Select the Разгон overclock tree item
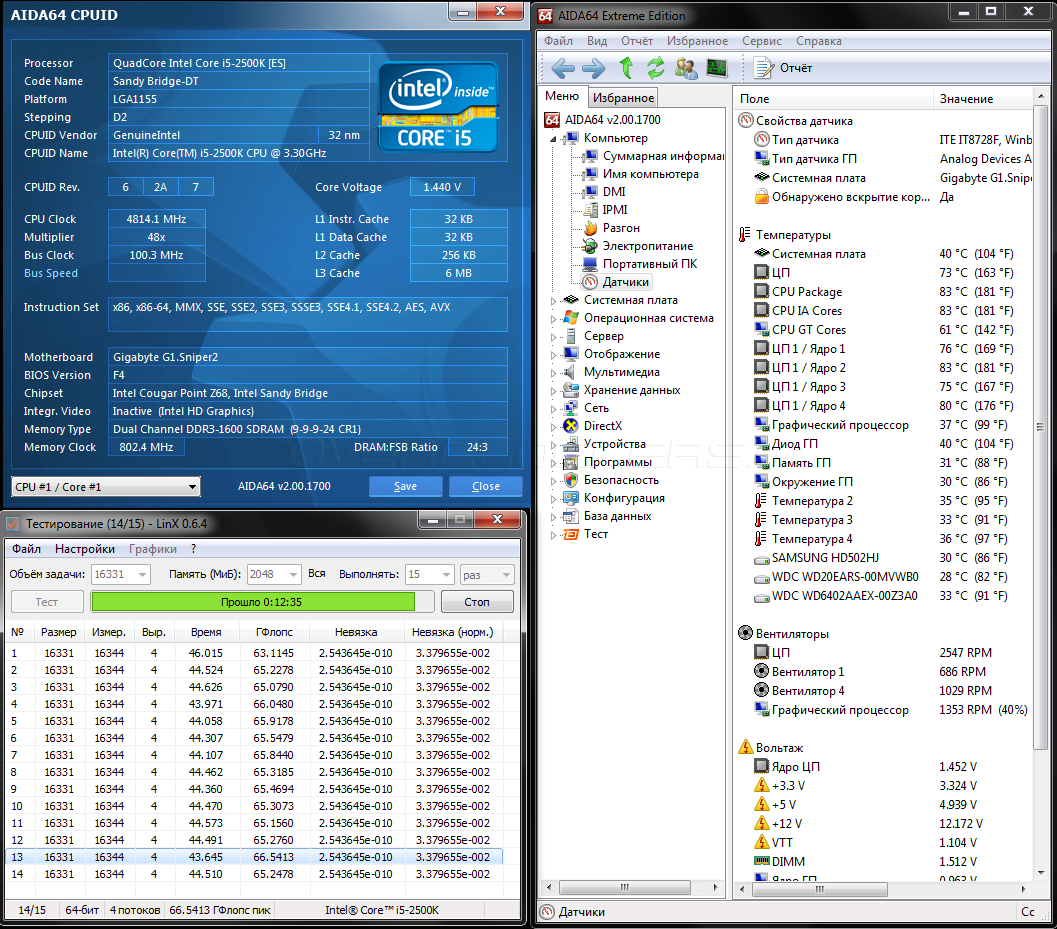This screenshot has width=1057, height=929. point(620,228)
